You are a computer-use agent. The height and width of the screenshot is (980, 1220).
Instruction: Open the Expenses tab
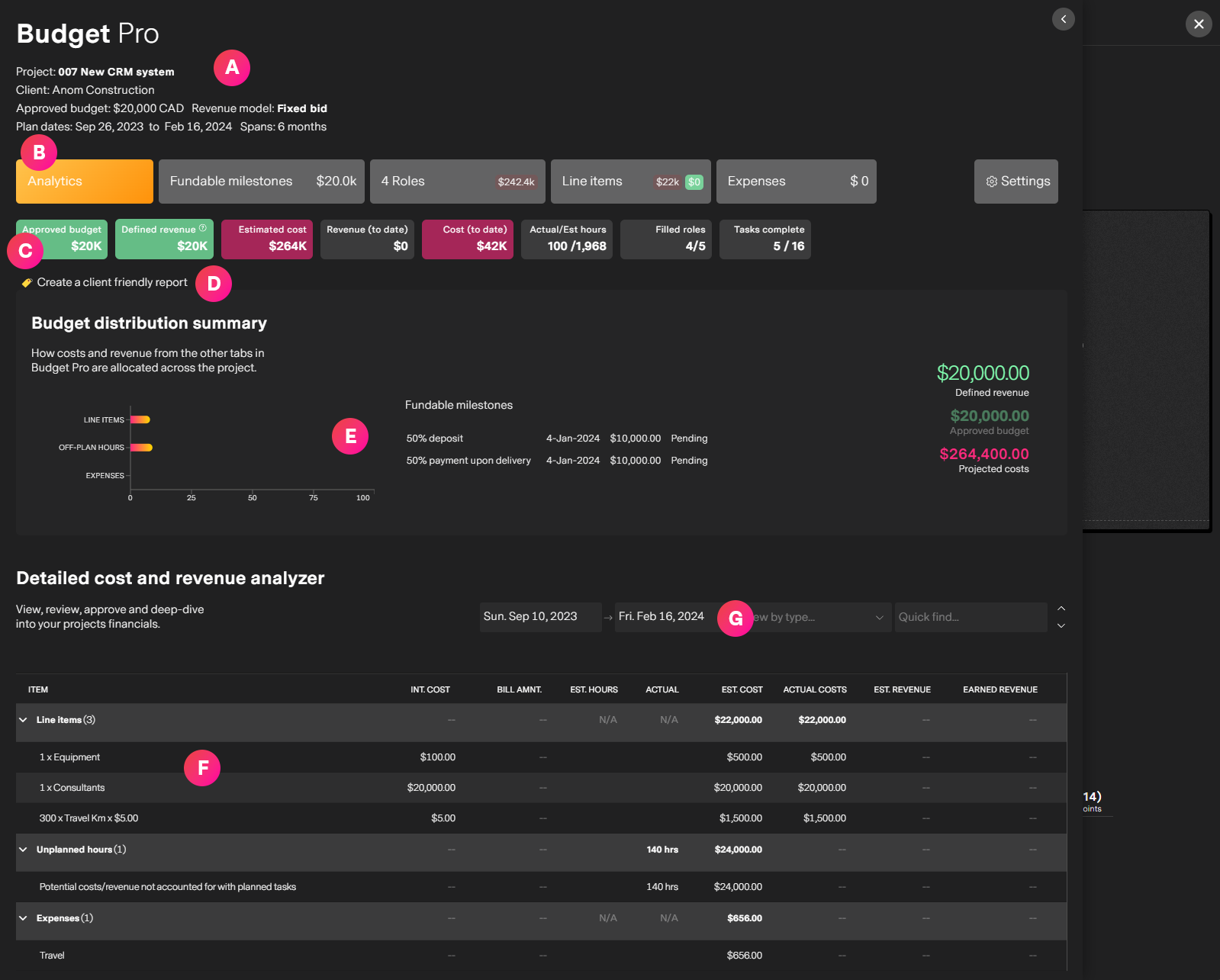(x=797, y=182)
